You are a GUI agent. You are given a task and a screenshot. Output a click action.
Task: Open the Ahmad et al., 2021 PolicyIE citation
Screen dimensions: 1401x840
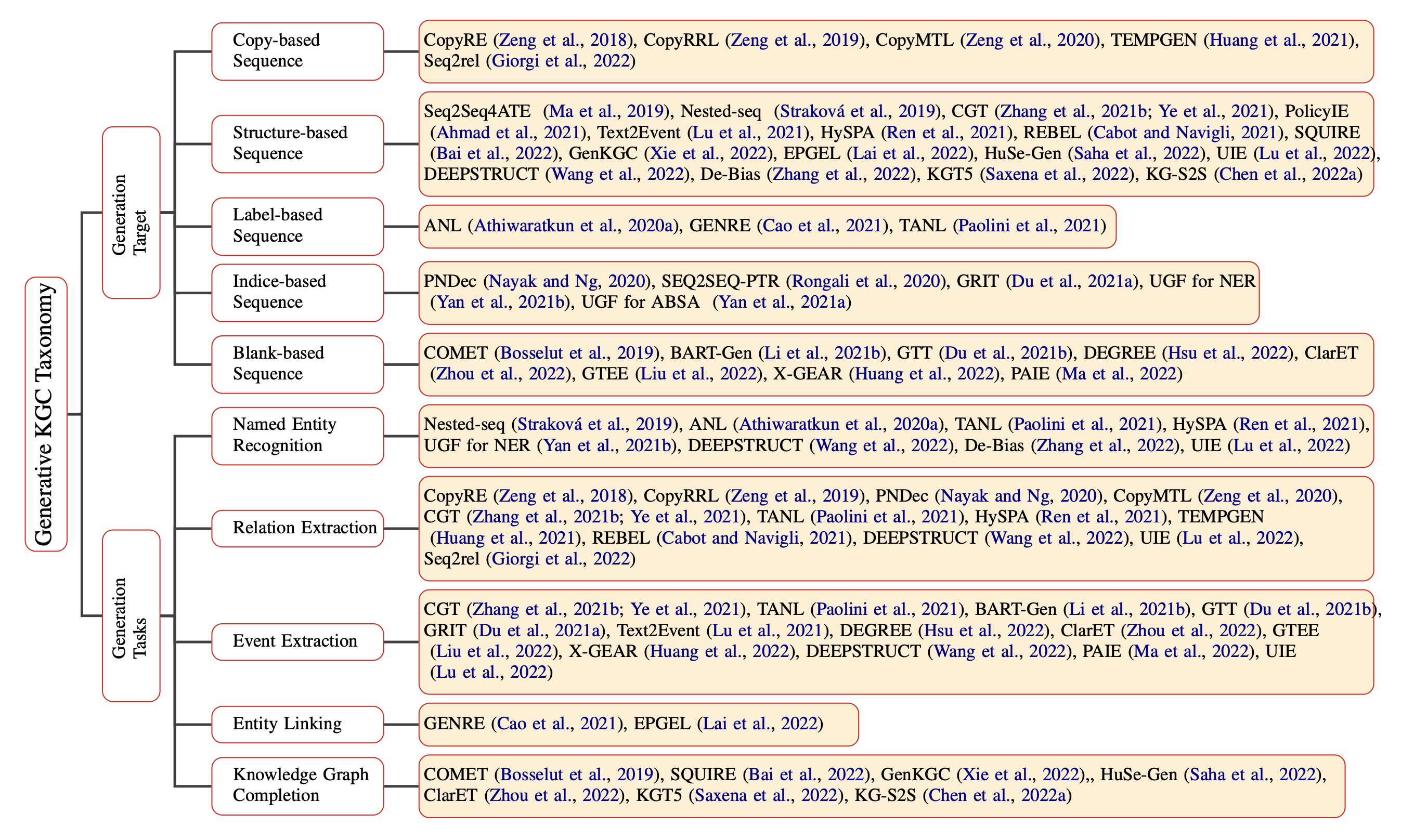[509, 133]
